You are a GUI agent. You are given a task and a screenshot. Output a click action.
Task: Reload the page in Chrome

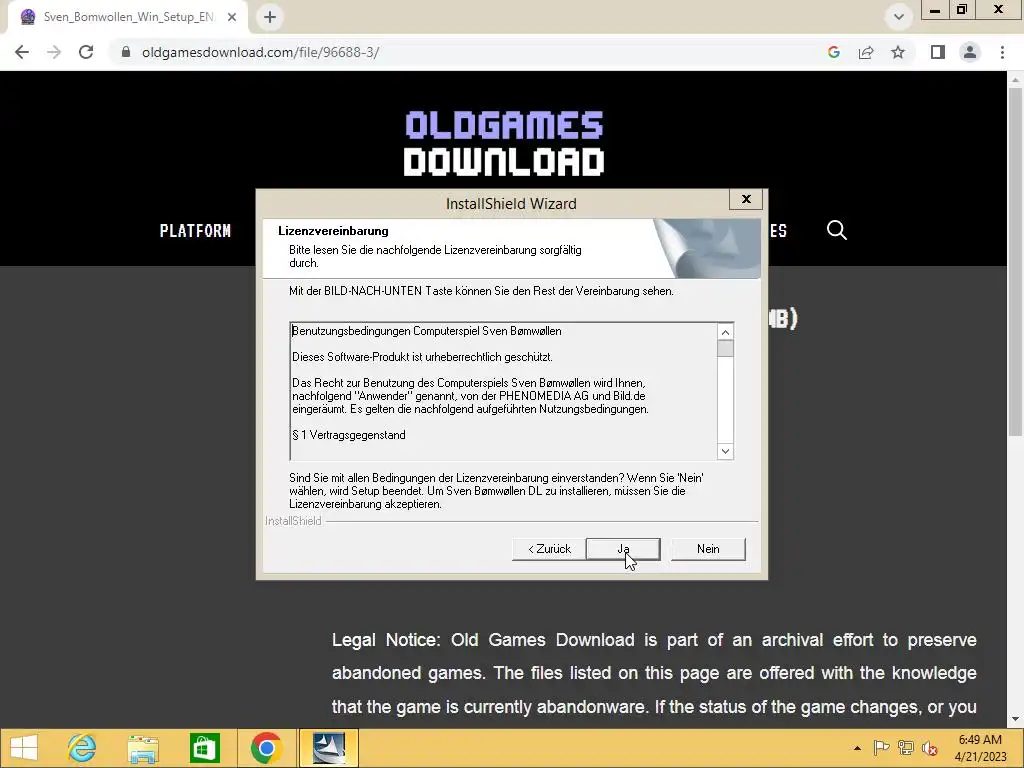coord(86,52)
